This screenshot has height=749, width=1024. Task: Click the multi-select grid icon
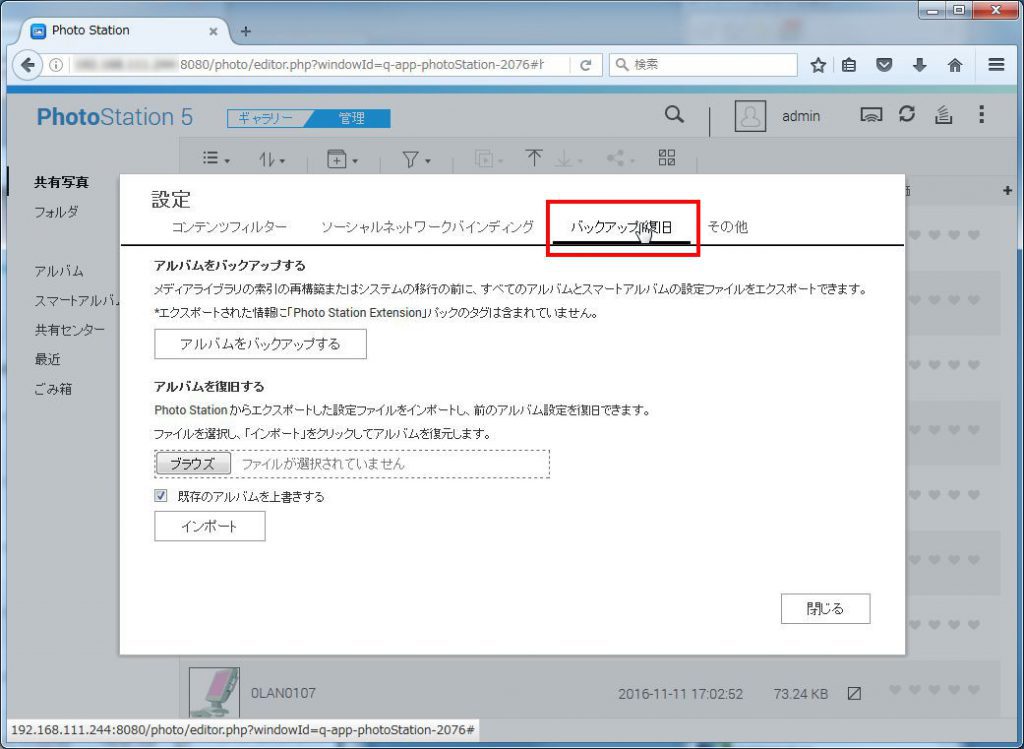667,157
